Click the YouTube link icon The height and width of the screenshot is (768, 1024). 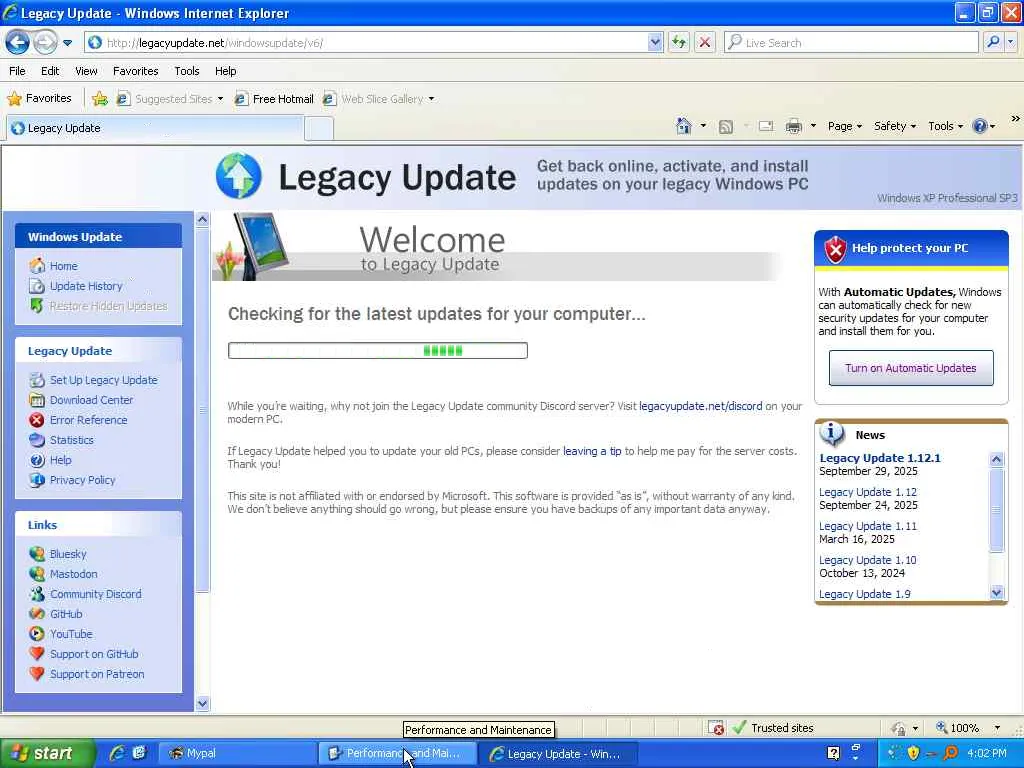pos(37,634)
